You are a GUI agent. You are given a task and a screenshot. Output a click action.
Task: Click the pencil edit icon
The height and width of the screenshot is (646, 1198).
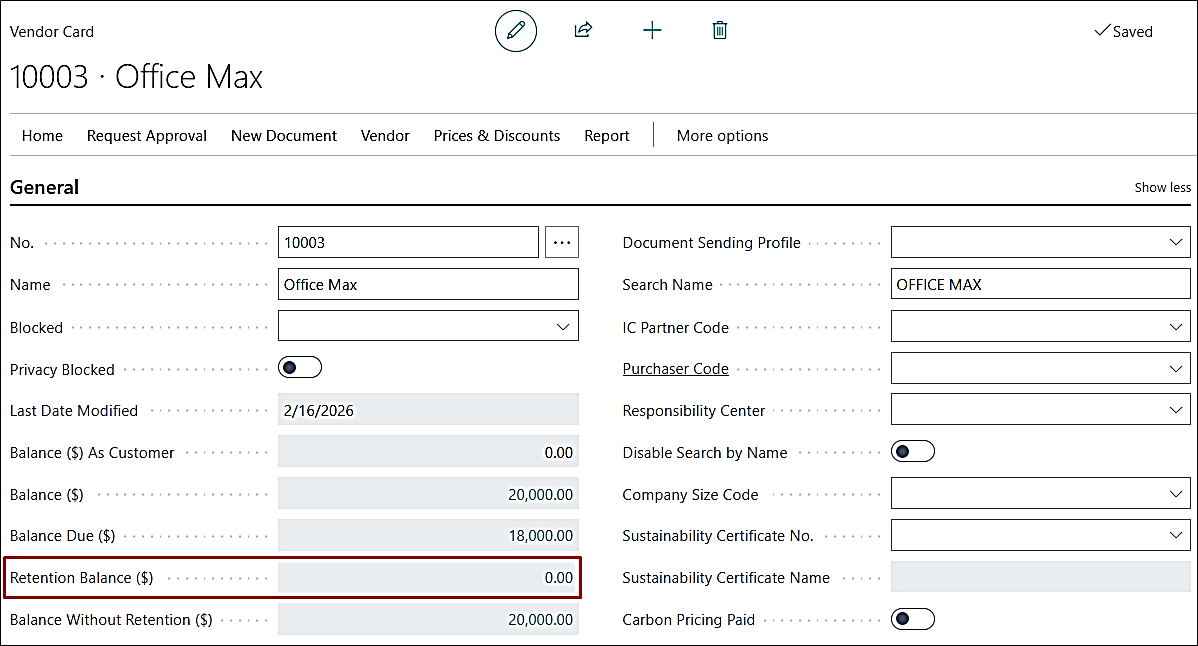point(516,31)
